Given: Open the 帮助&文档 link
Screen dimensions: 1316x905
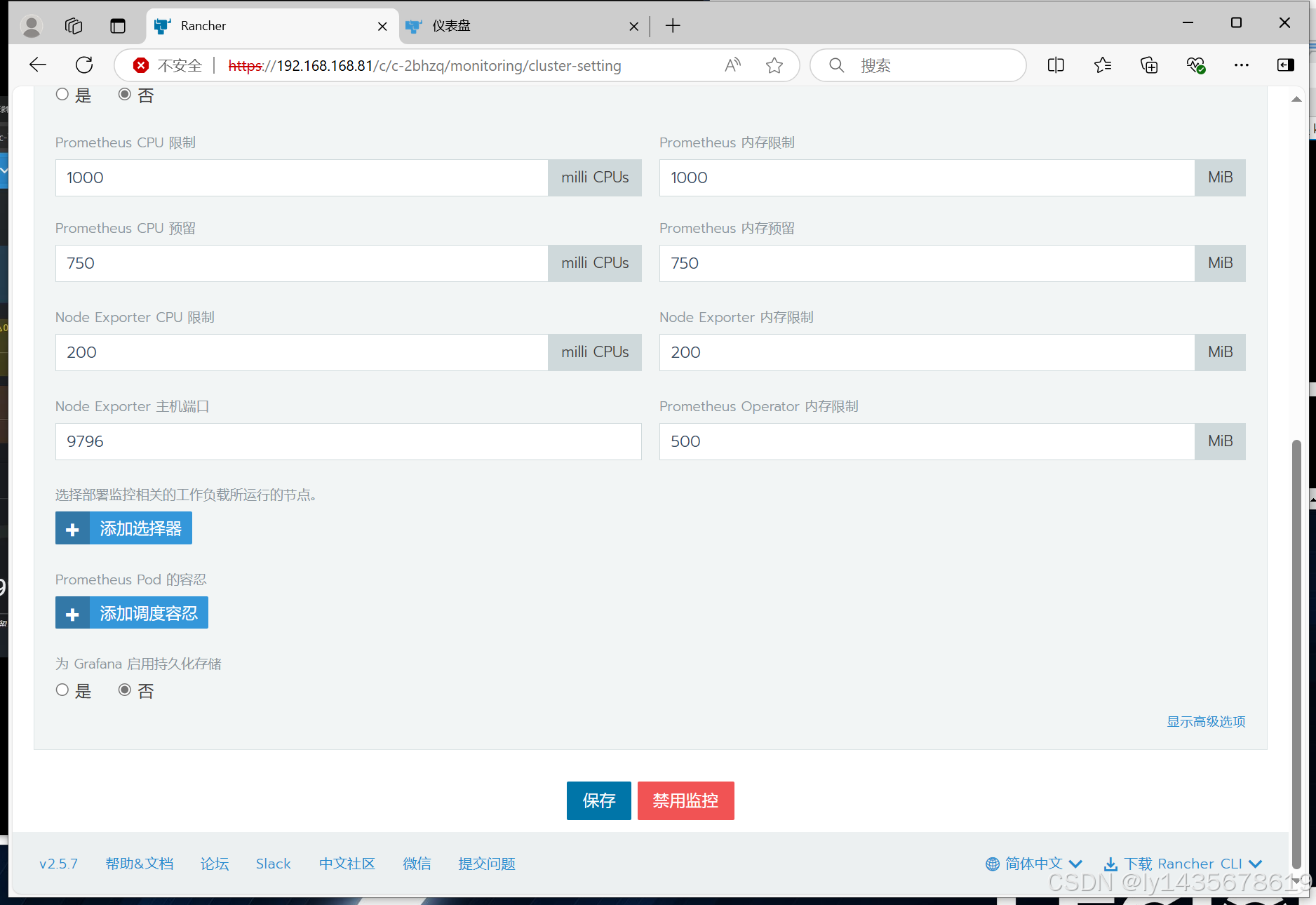Looking at the screenshot, I should pyautogui.click(x=140, y=864).
